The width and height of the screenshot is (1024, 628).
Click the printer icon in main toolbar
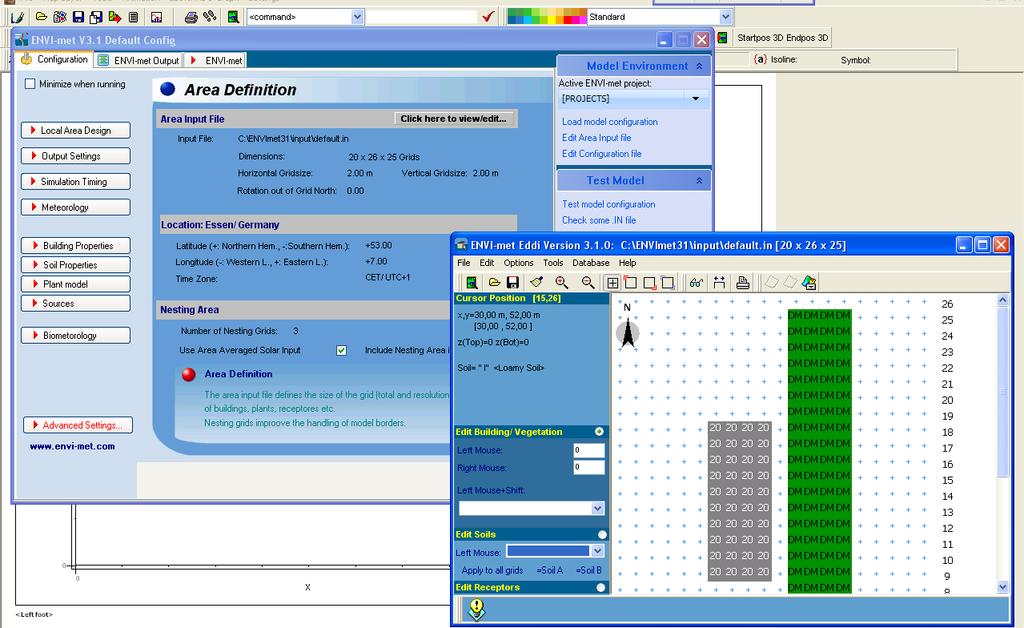tap(191, 17)
